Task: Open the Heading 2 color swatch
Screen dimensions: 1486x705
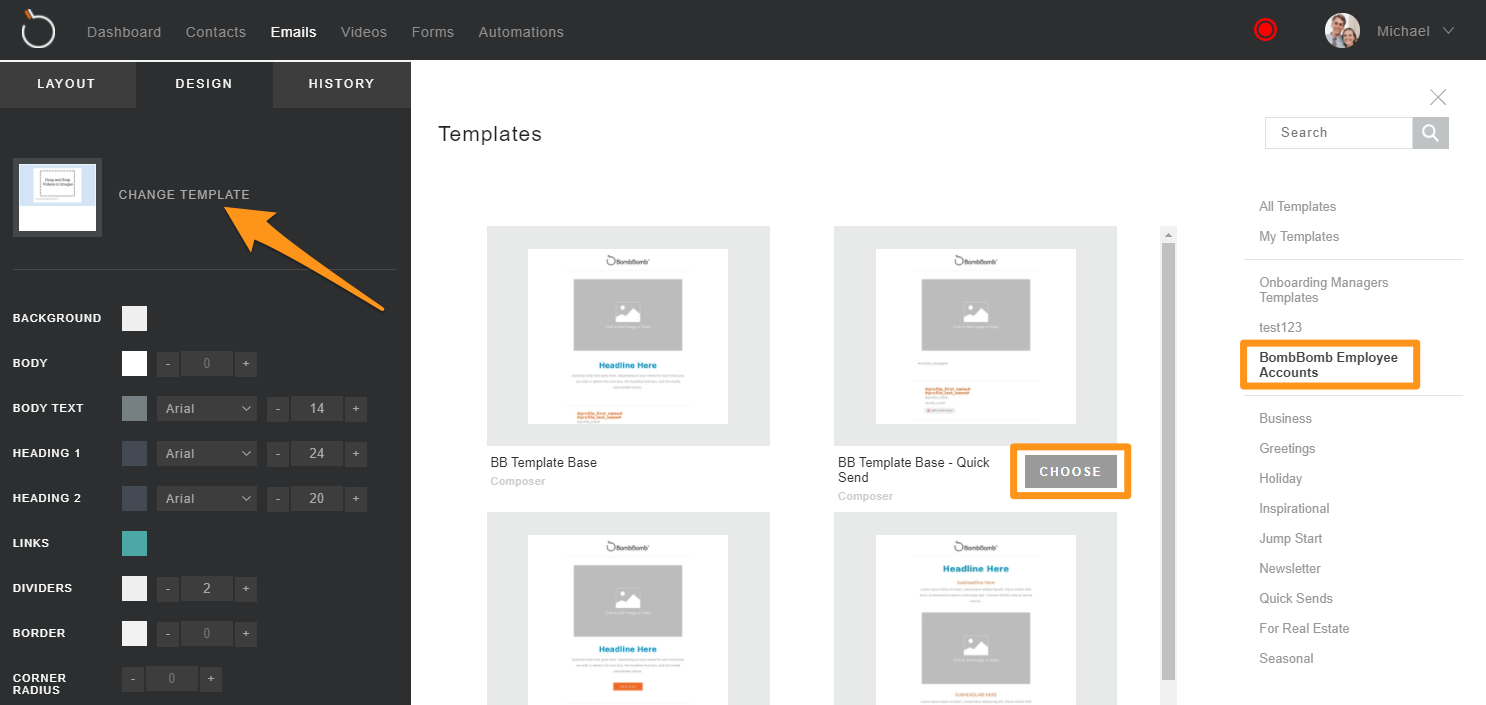Action: click(134, 498)
